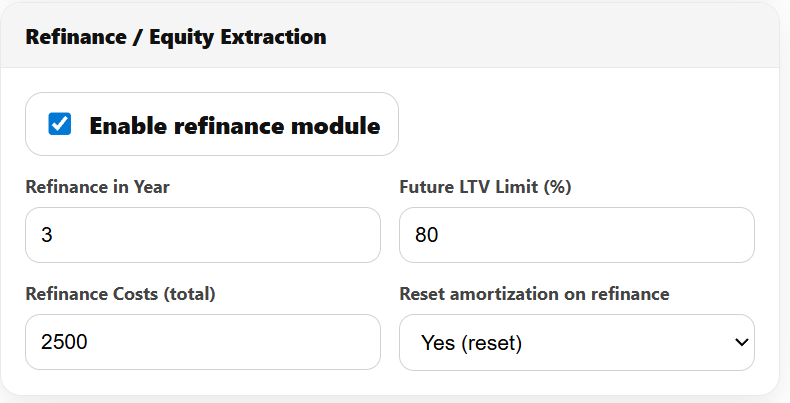Click the 'Future LTV Limit (%)' label
790x403 pixels.
484,187
